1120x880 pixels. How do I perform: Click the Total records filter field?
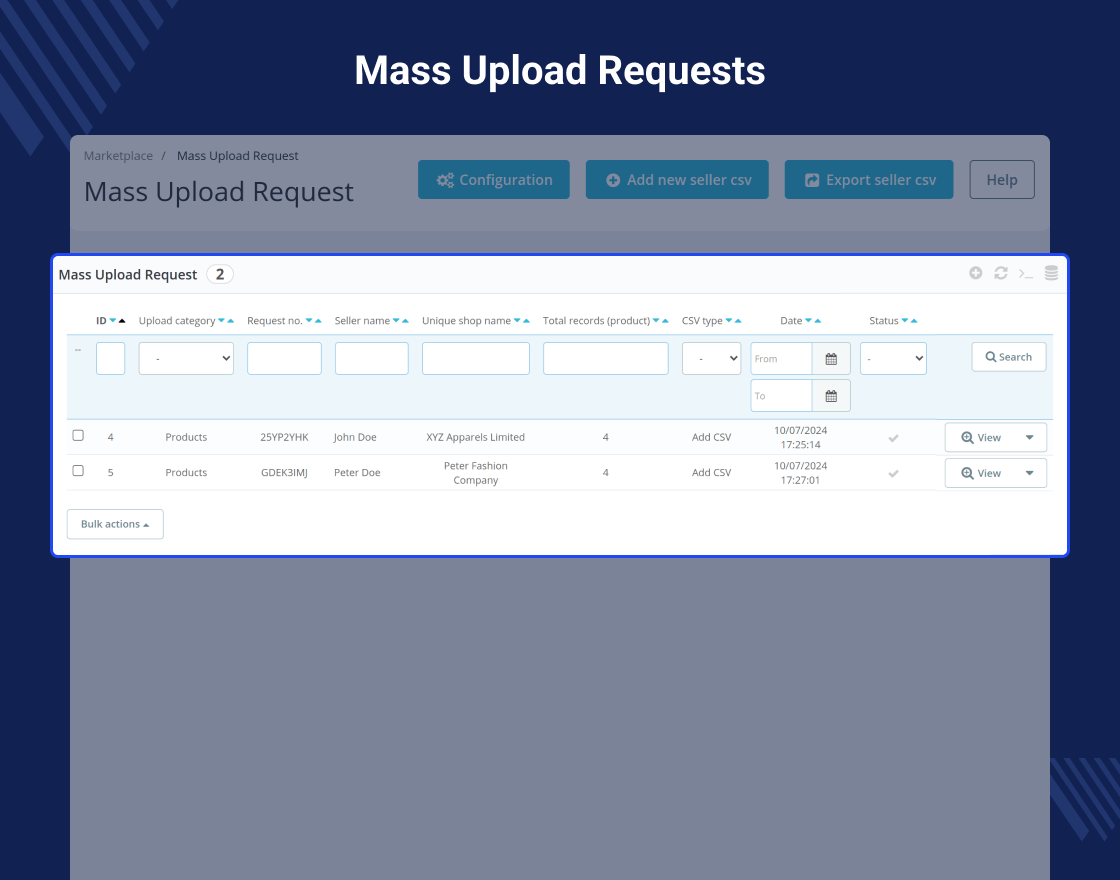click(606, 359)
